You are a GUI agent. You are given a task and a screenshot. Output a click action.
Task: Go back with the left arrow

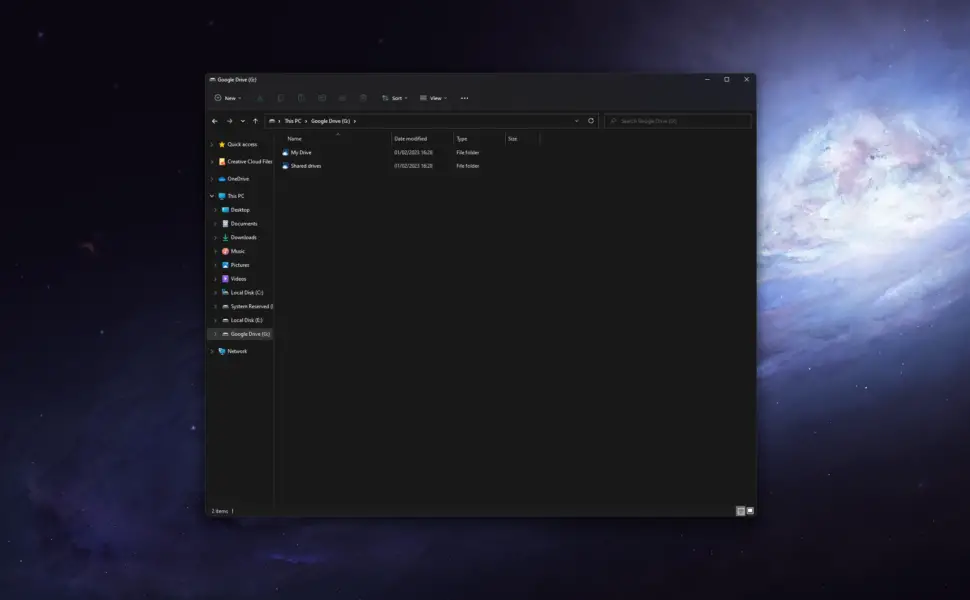pyautogui.click(x=215, y=121)
